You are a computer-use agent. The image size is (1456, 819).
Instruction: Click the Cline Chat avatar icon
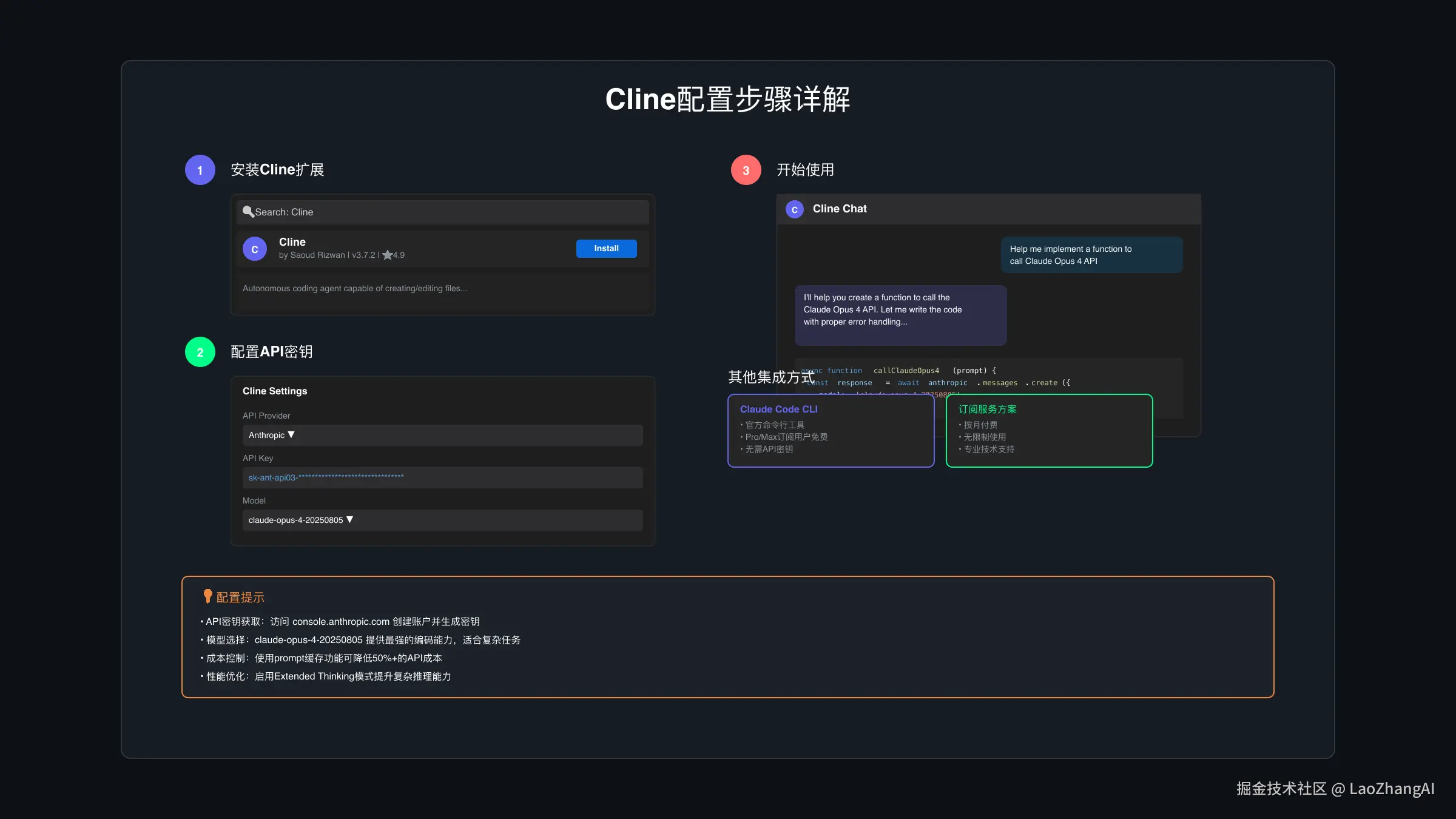pos(795,209)
